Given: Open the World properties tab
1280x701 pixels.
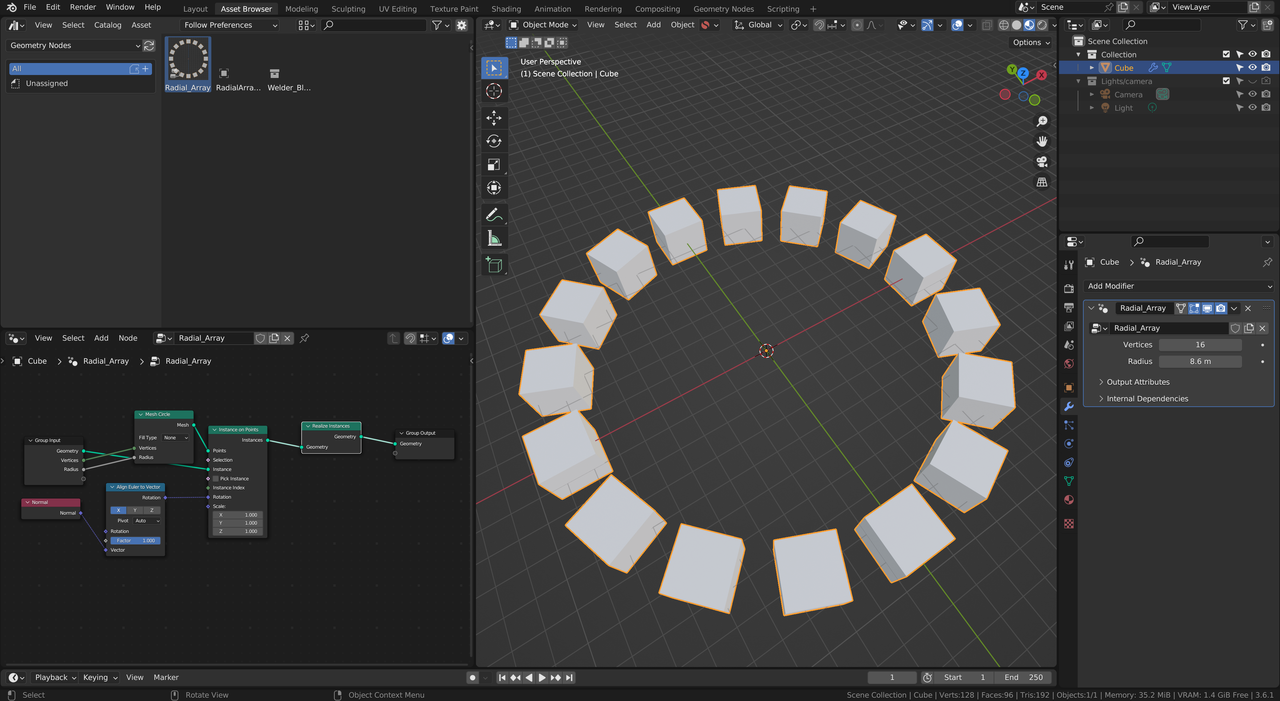Looking at the screenshot, I should point(1069,363).
